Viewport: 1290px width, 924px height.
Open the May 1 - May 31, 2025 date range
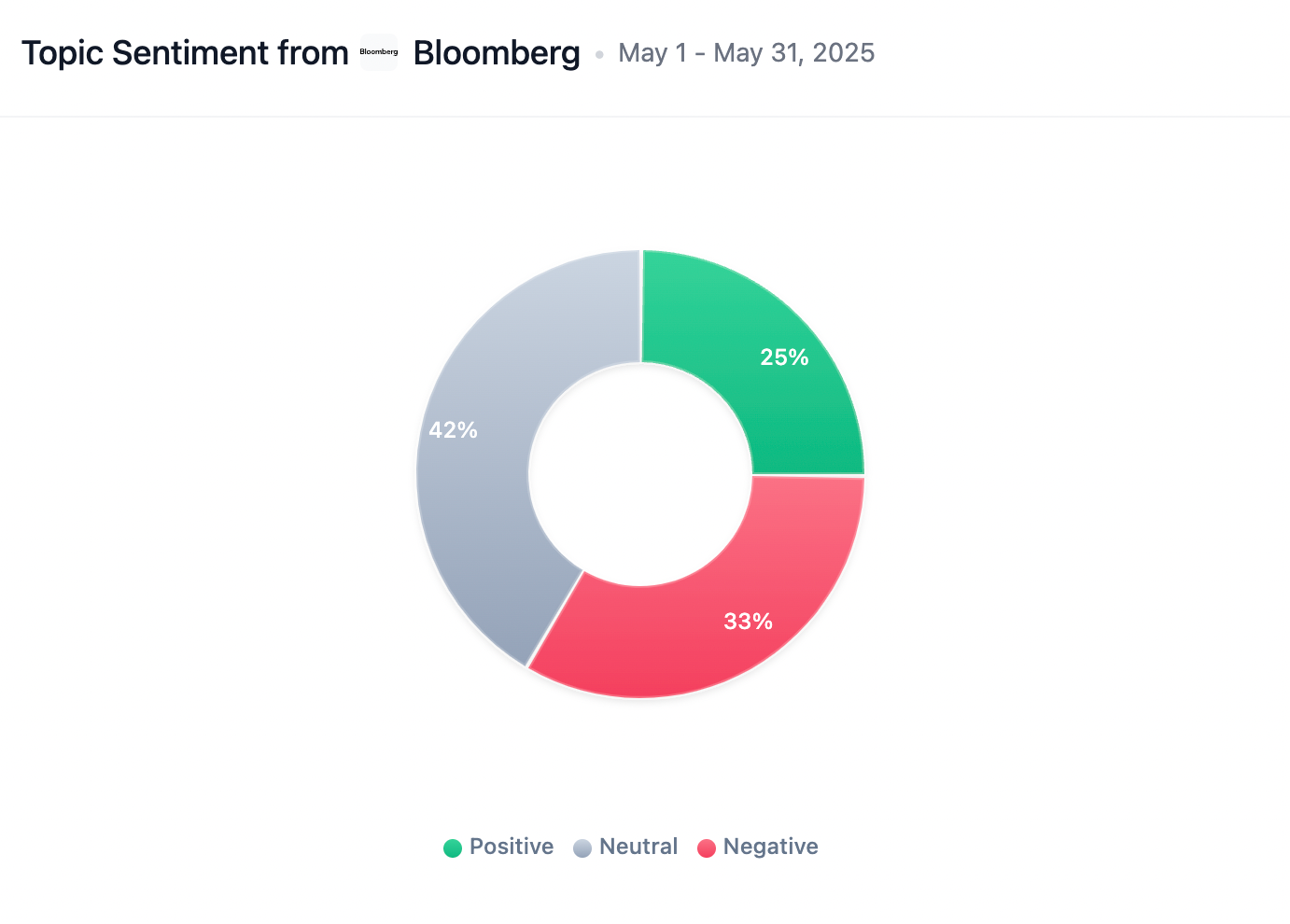pyautogui.click(x=747, y=53)
